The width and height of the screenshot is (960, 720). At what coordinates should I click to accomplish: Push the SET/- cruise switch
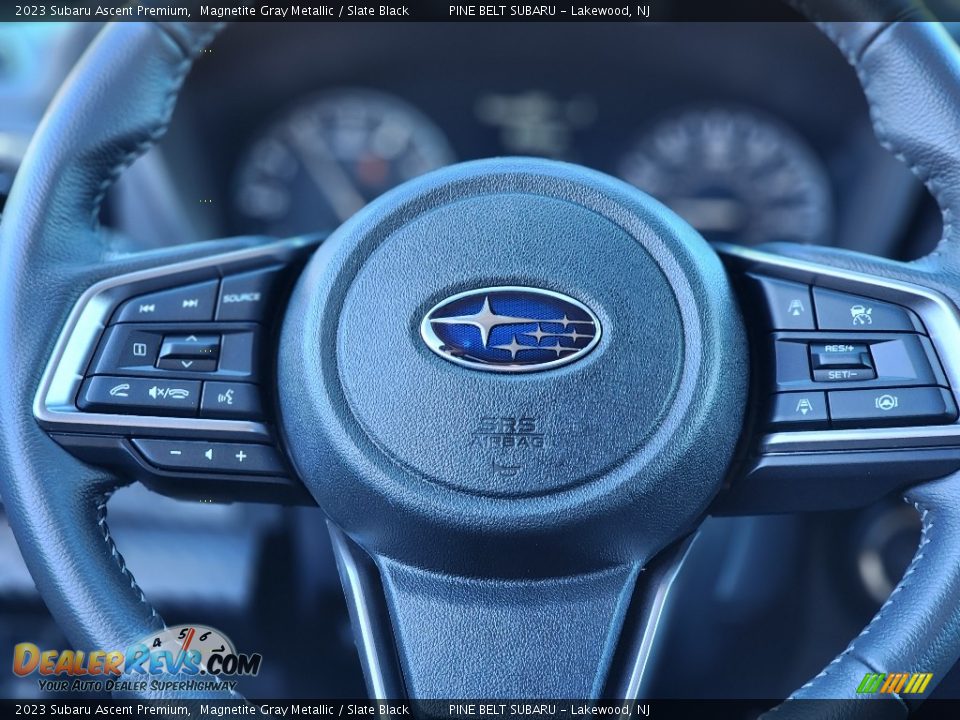point(842,374)
